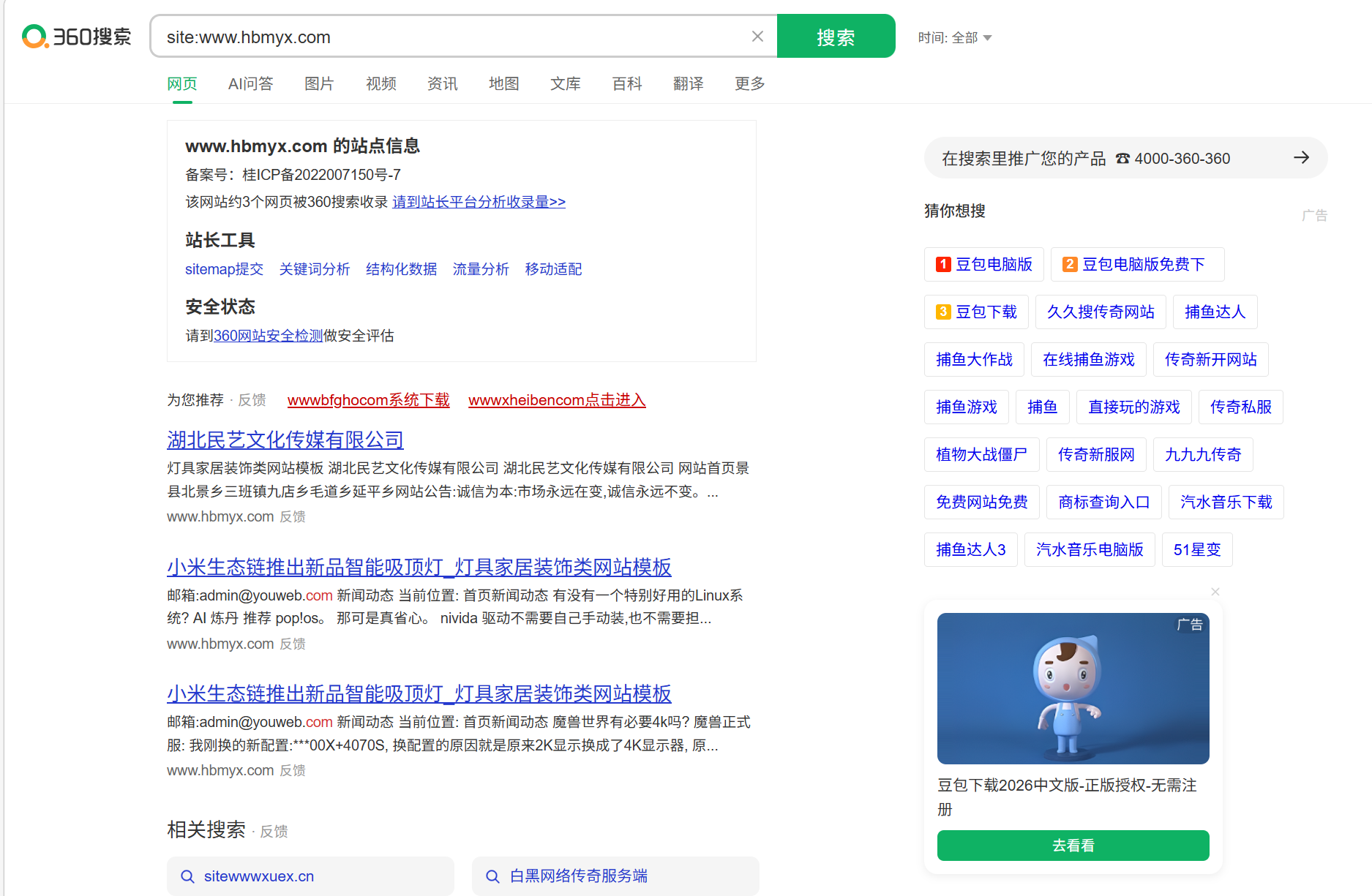Click the 豆包 mascot ad image
The height and width of the screenshot is (896, 1372).
point(1073,688)
